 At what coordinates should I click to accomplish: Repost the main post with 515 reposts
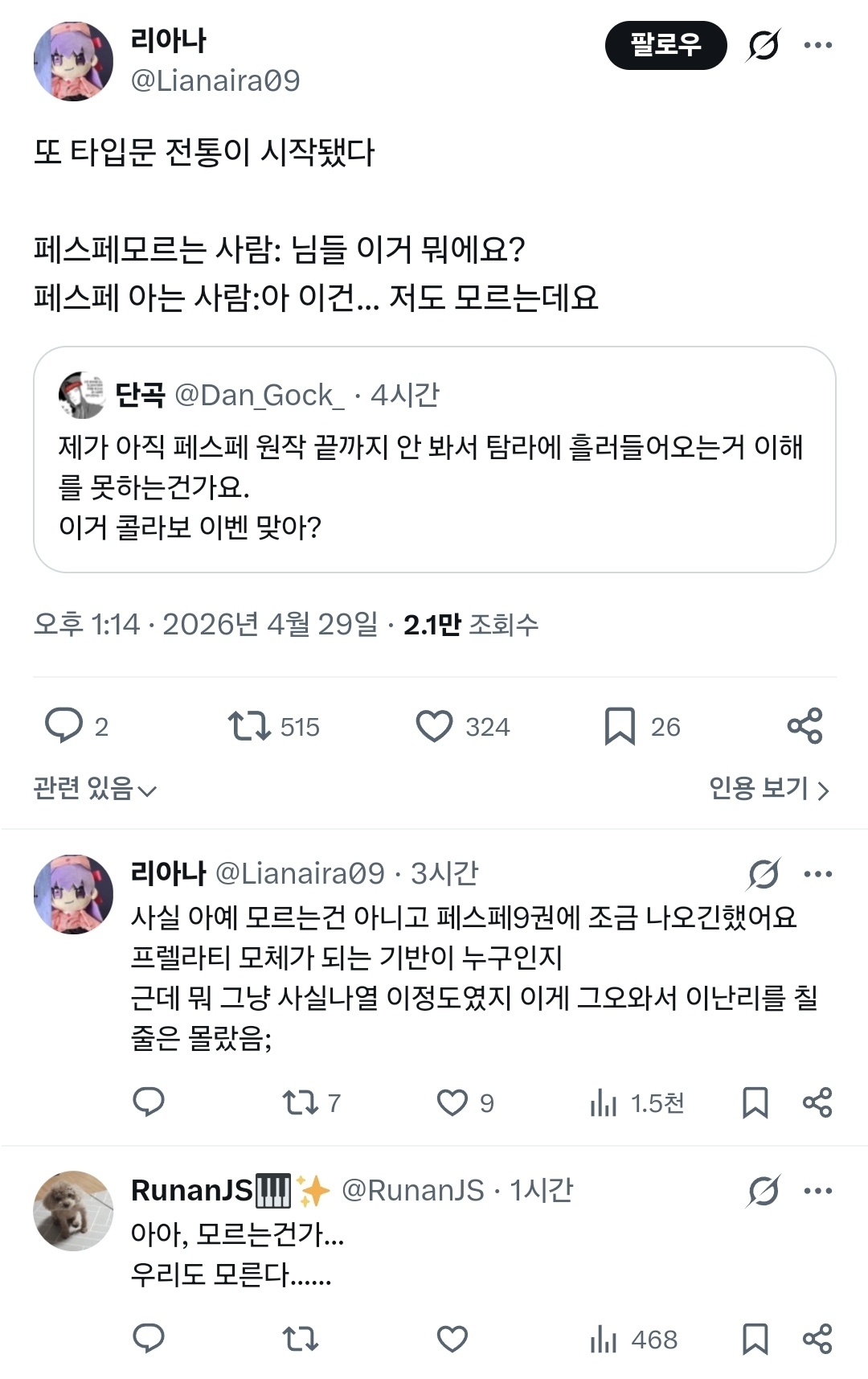[249, 725]
